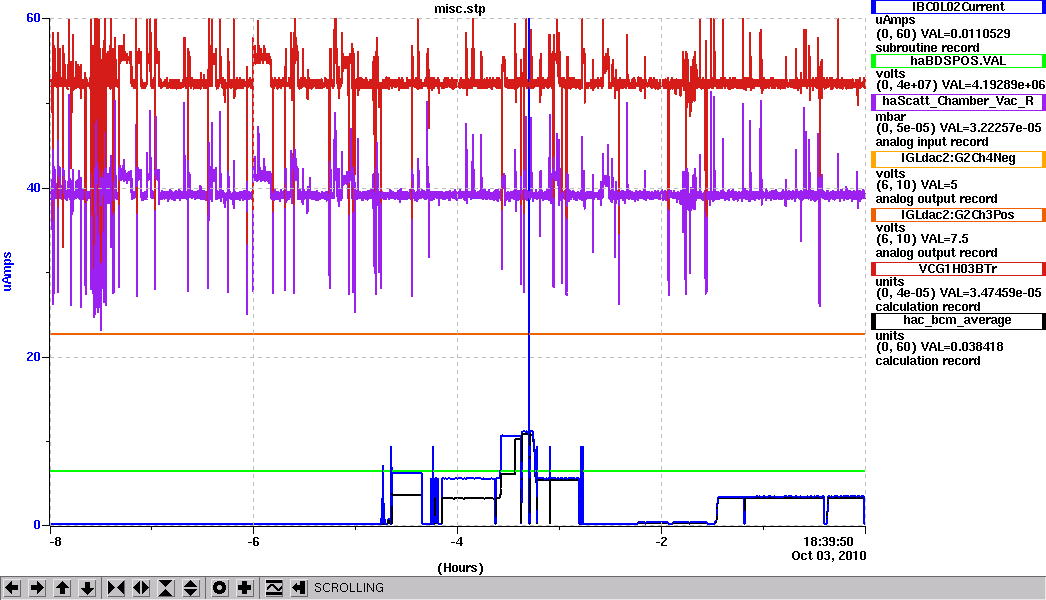
Task: Shift the graph down with the down arrow
Action: click(87, 588)
